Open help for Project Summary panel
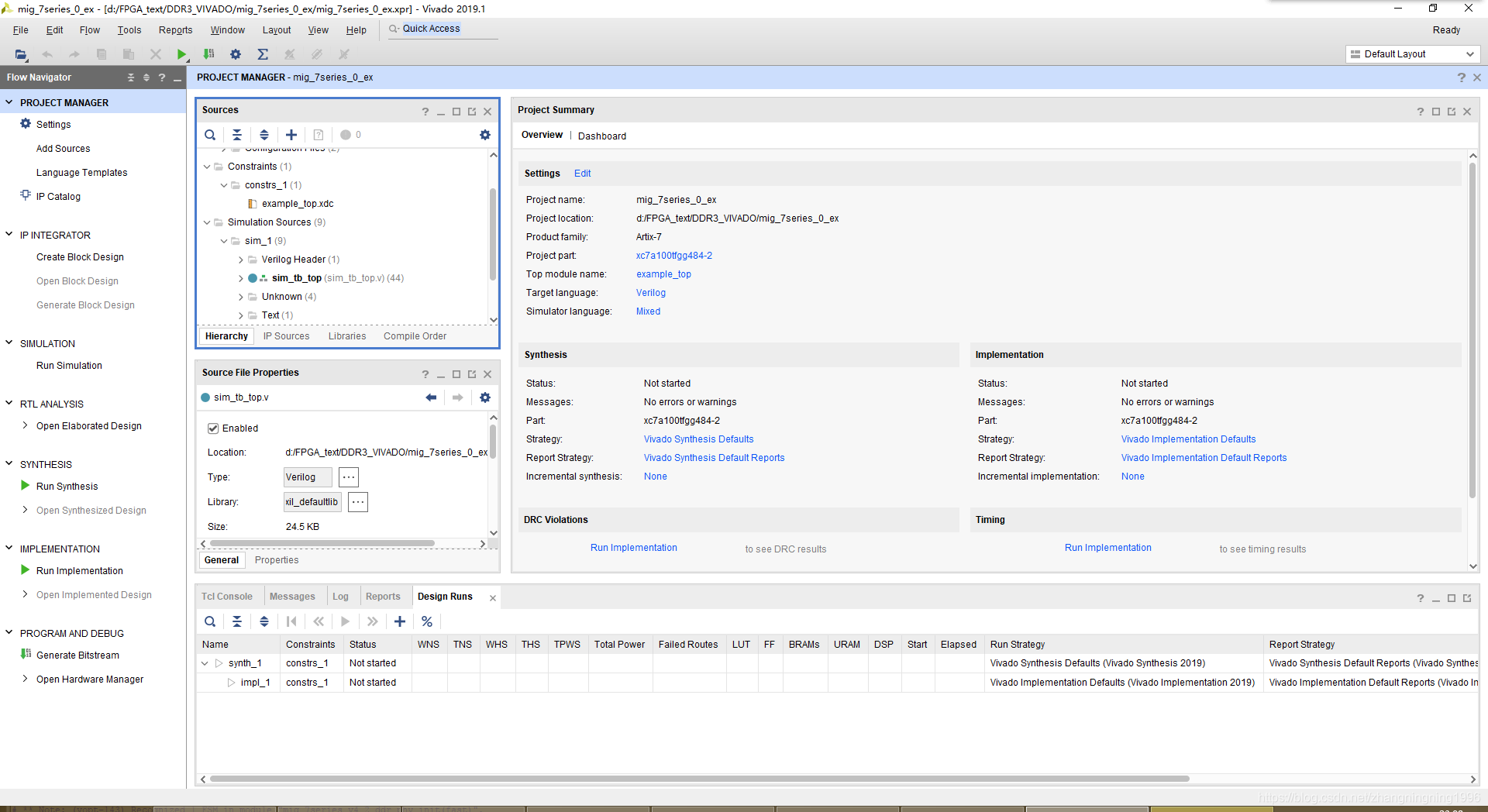The height and width of the screenshot is (812, 1488). tap(1421, 112)
